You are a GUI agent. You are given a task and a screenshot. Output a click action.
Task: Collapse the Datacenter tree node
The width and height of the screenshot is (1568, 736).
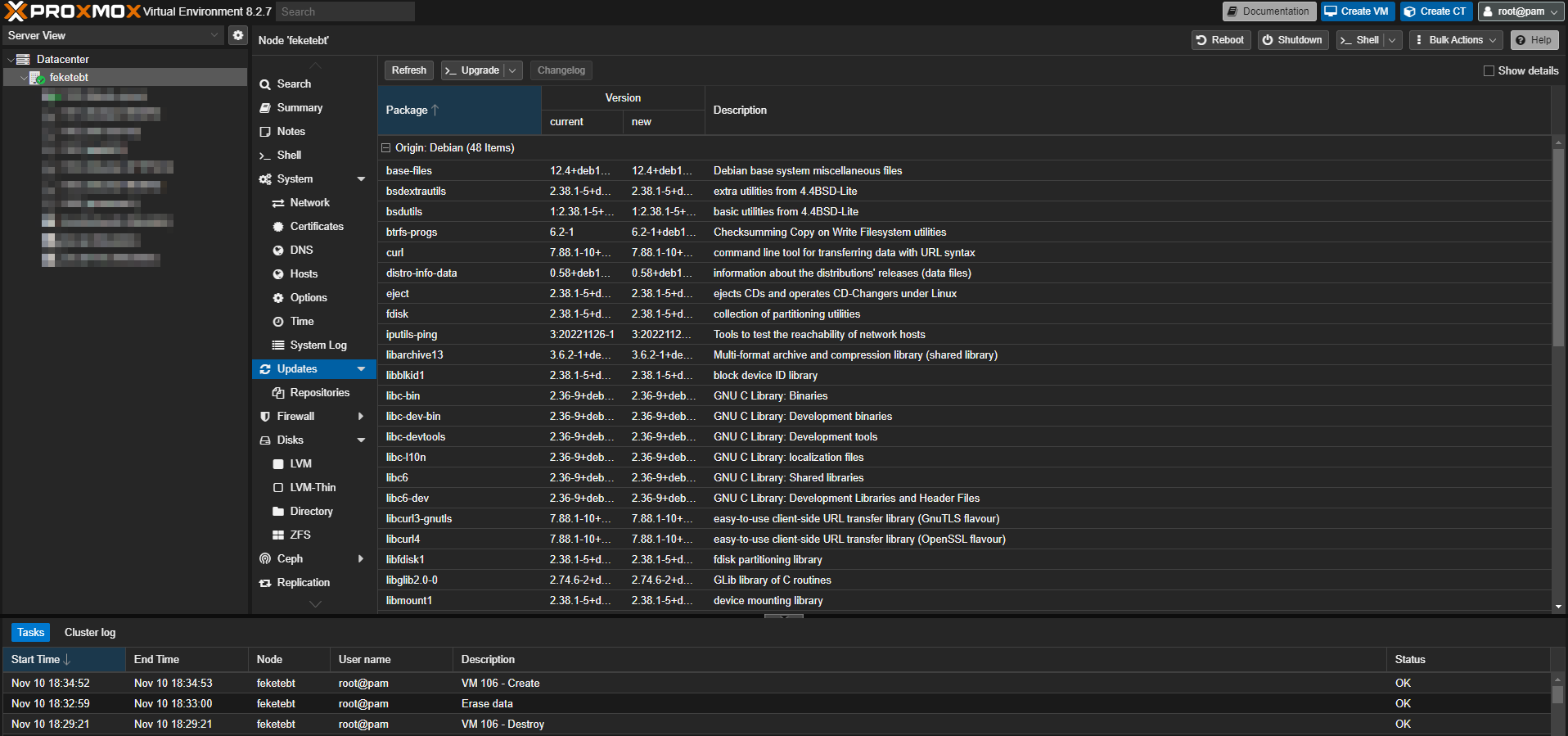coord(10,60)
